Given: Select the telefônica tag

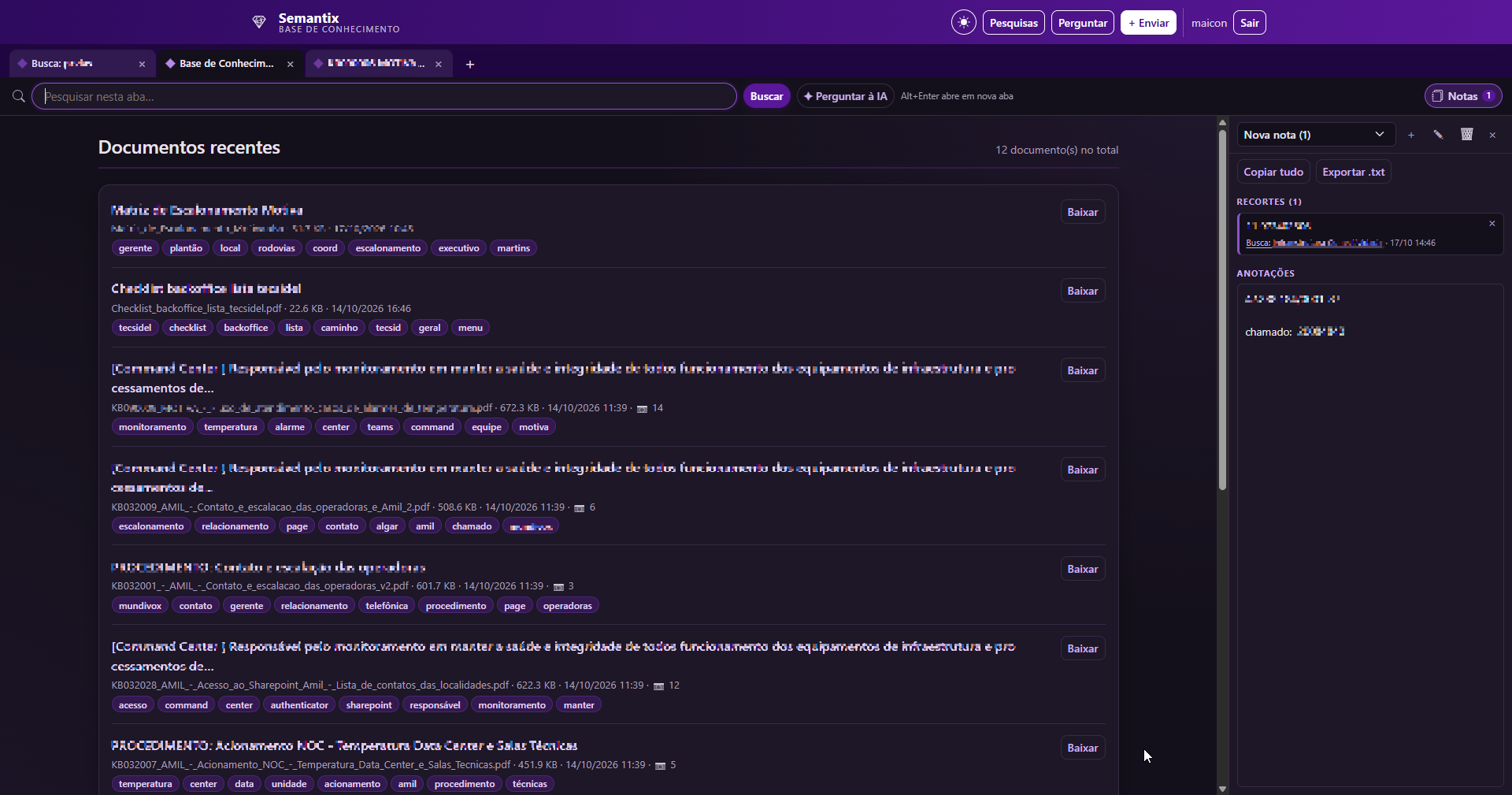Looking at the screenshot, I should click(x=387, y=606).
